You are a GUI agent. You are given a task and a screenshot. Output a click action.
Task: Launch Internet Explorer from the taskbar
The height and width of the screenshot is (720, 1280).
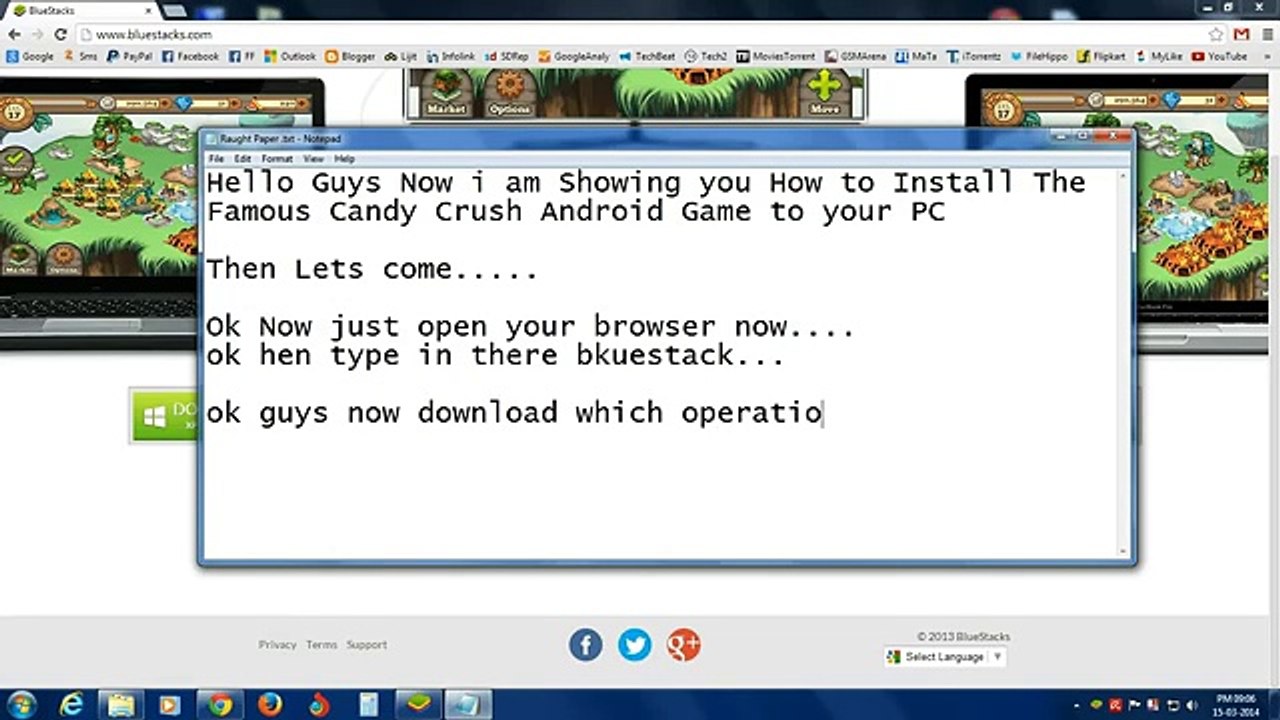(71, 704)
